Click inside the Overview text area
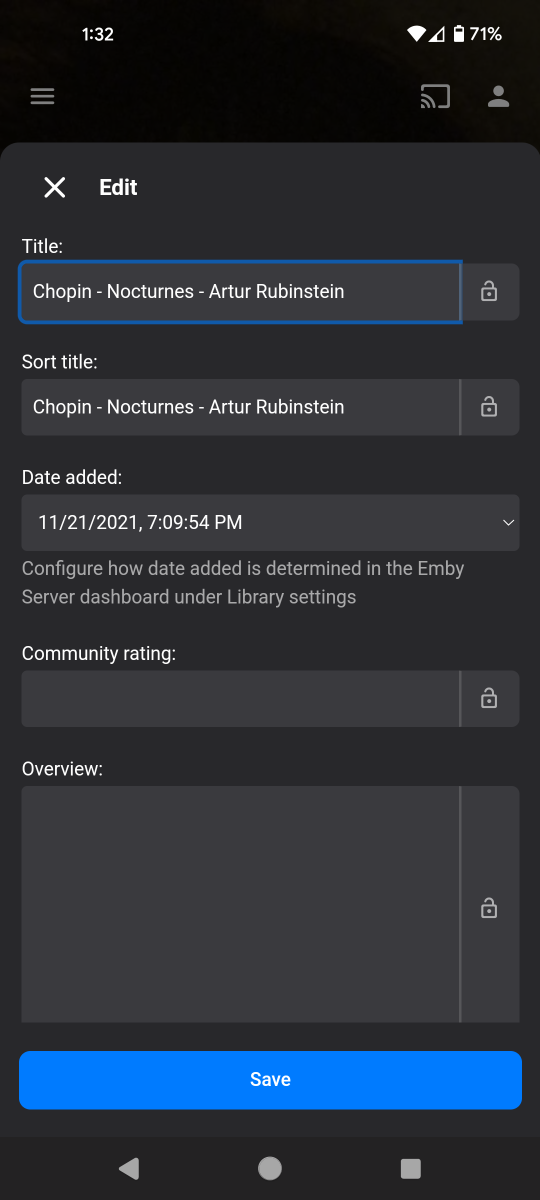The image size is (540, 1200). pyautogui.click(x=240, y=904)
